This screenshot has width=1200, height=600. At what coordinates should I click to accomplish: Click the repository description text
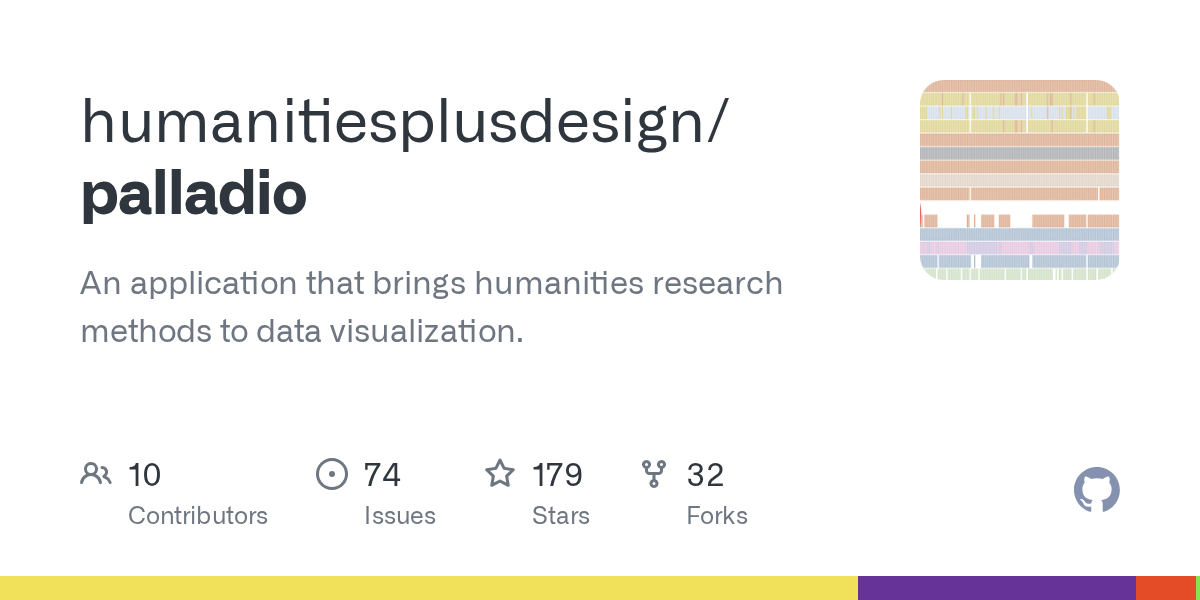(431, 307)
